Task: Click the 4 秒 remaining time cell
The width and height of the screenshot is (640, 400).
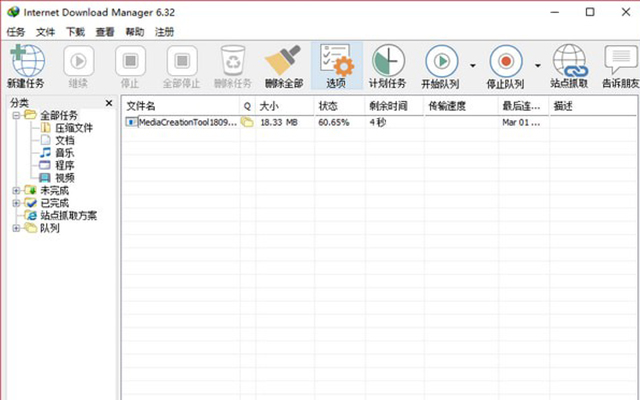Action: [378, 122]
